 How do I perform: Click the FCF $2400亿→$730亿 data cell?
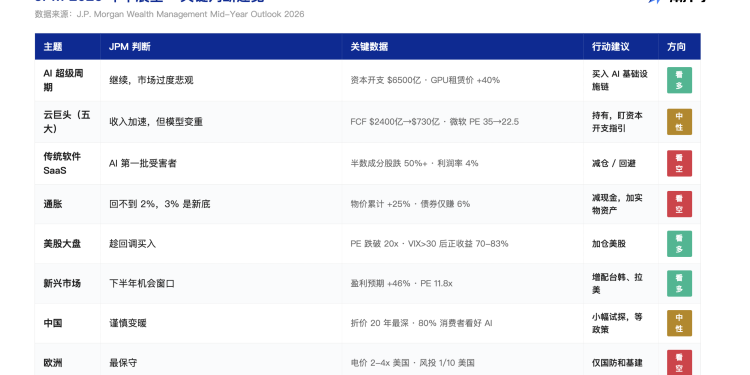(463, 122)
